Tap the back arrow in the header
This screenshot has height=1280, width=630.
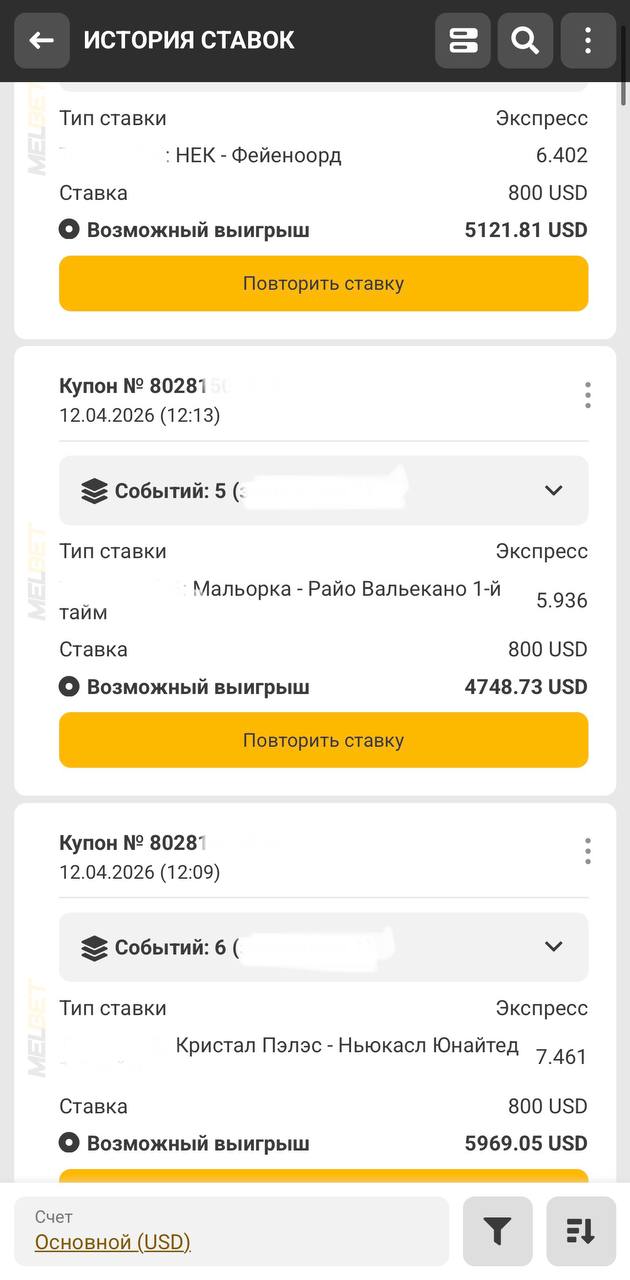[x=41, y=40]
